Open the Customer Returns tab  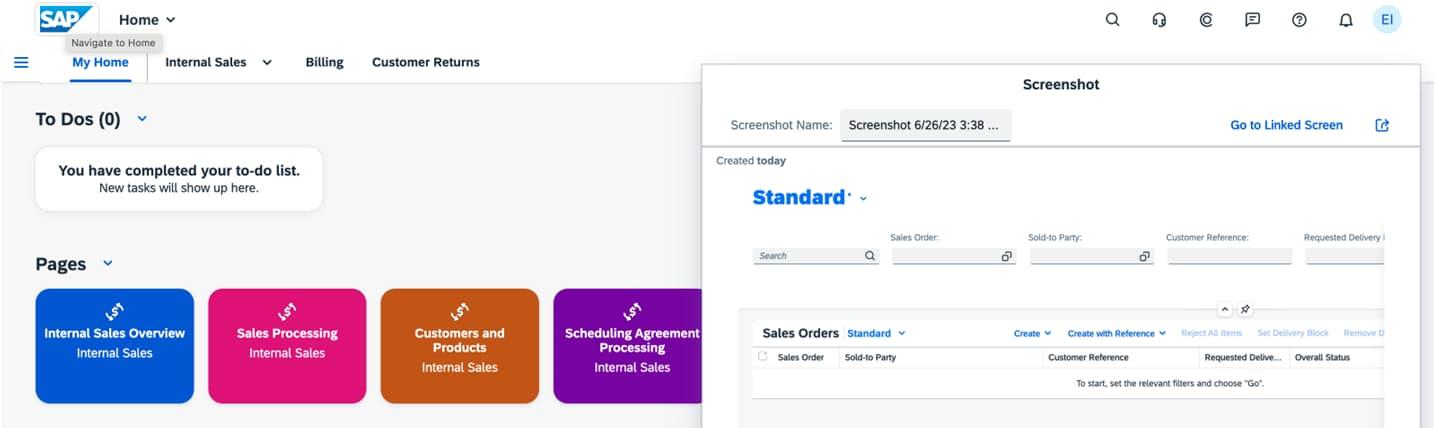tap(425, 62)
